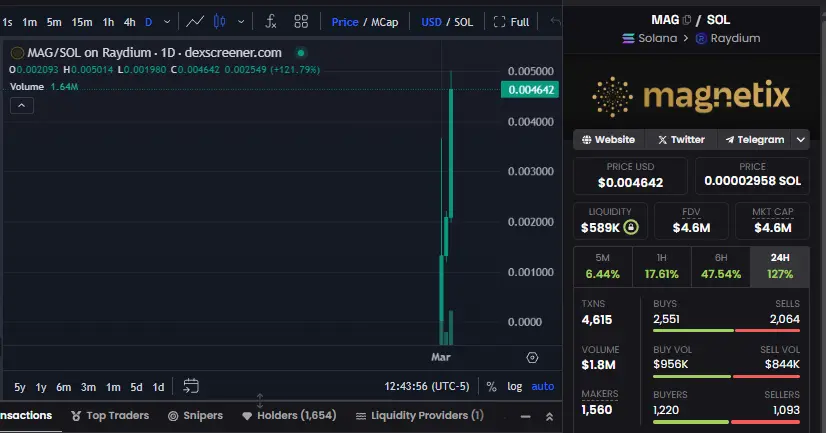
Task: Toggle chart currency to USD
Action: coord(431,22)
